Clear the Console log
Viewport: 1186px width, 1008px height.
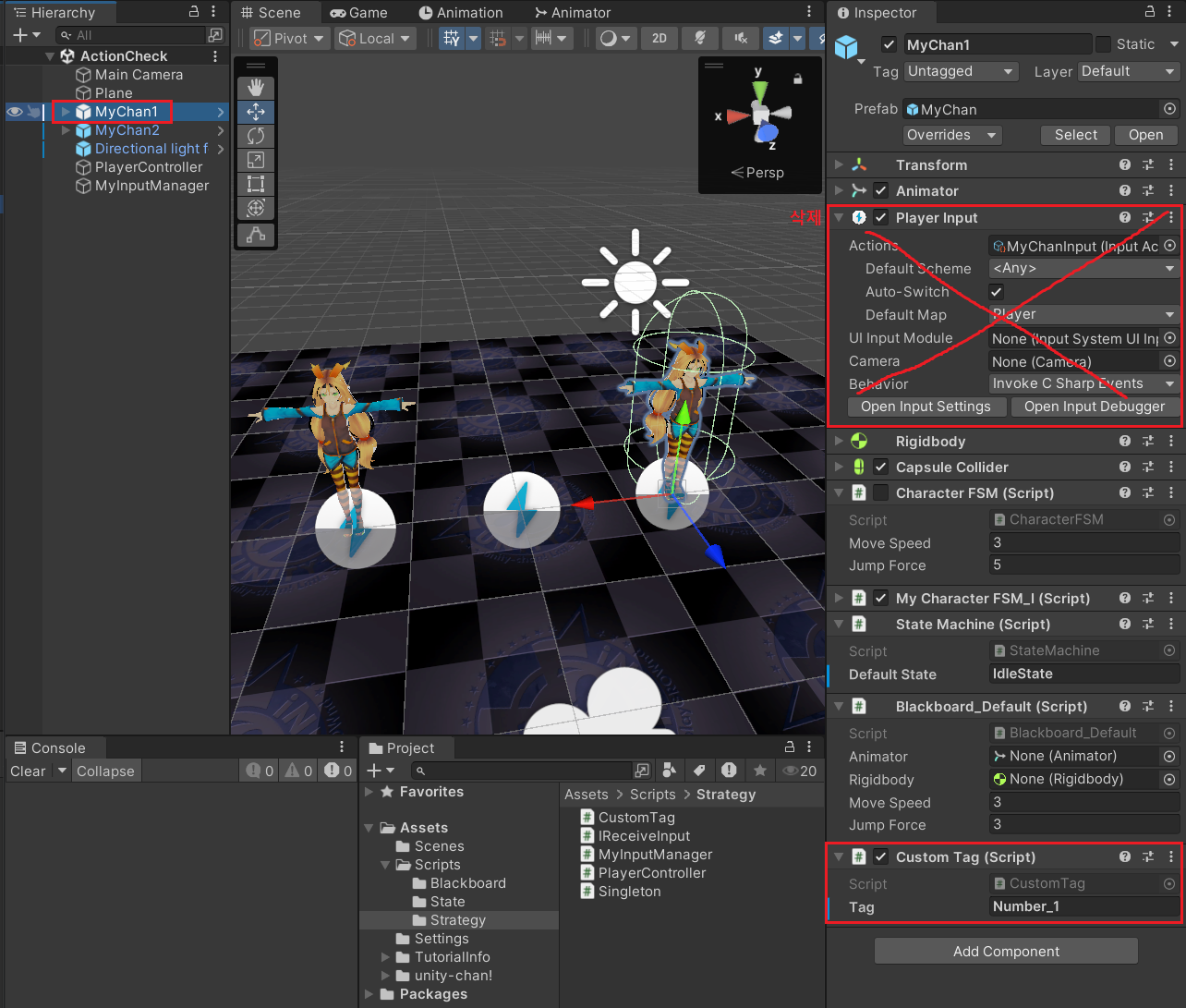click(28, 771)
